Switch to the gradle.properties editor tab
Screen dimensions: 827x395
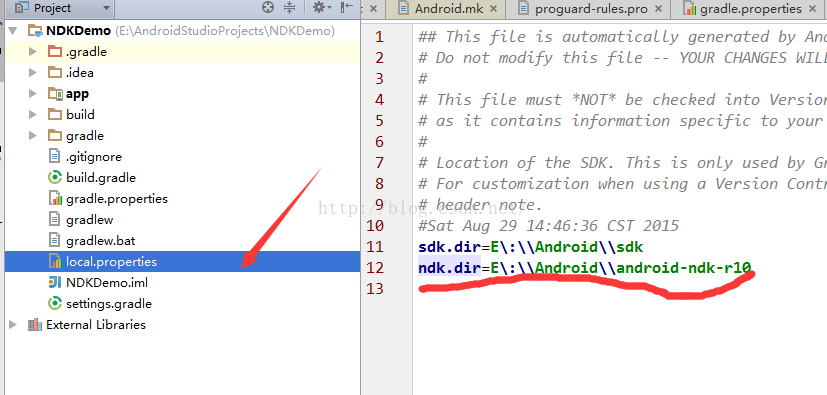click(x=751, y=8)
